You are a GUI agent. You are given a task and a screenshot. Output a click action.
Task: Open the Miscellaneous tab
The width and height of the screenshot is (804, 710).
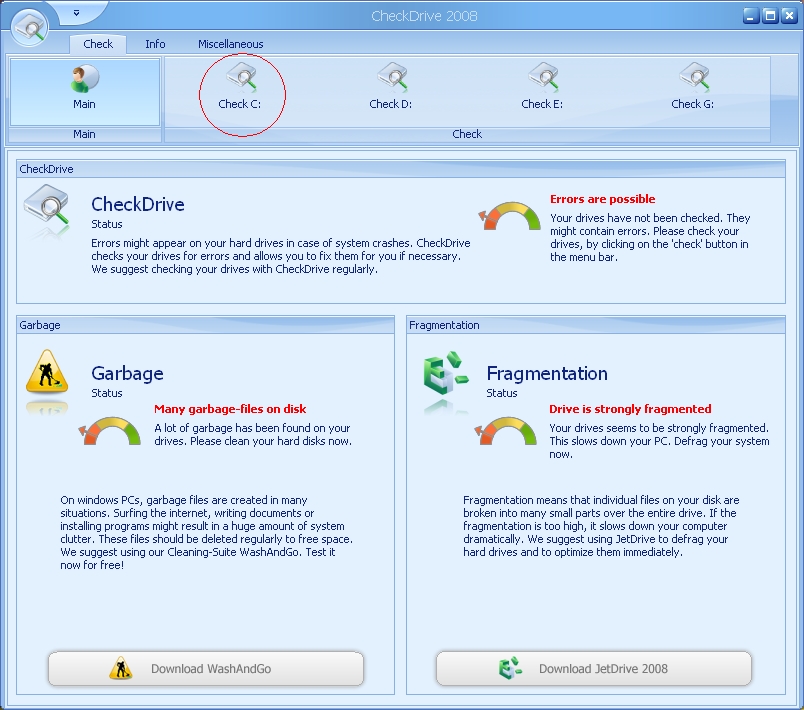231,44
